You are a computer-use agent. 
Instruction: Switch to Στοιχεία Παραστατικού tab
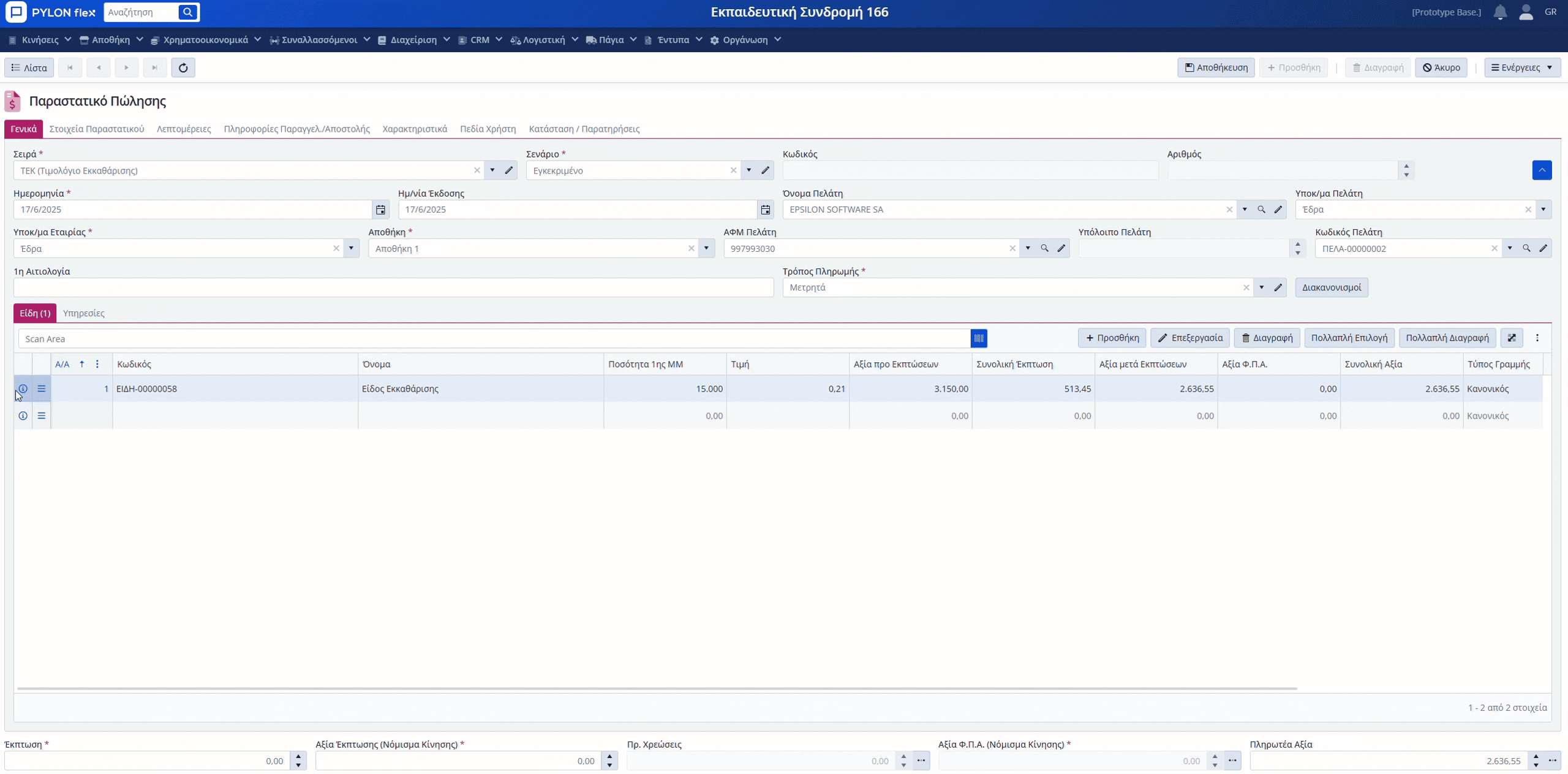pyautogui.click(x=97, y=129)
